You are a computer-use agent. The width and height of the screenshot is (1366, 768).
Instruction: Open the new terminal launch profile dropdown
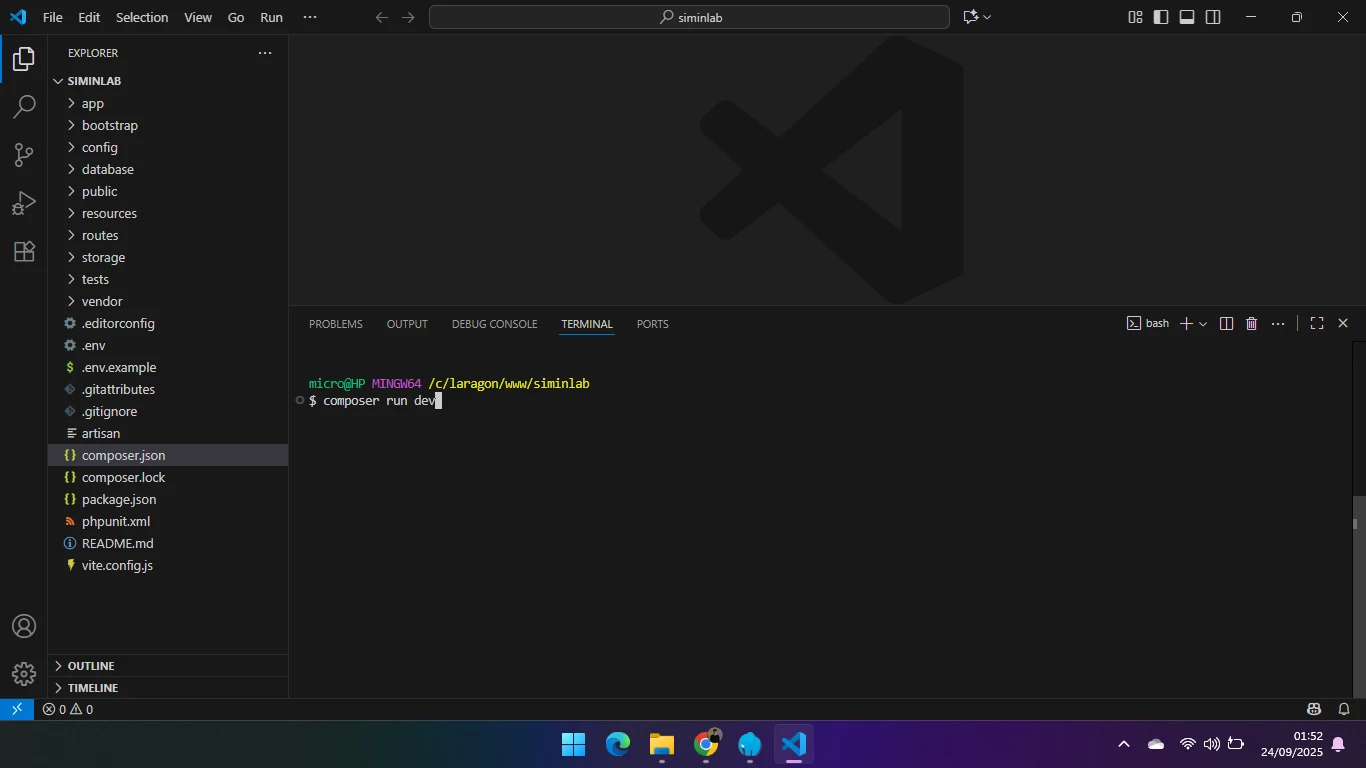[1203, 324]
